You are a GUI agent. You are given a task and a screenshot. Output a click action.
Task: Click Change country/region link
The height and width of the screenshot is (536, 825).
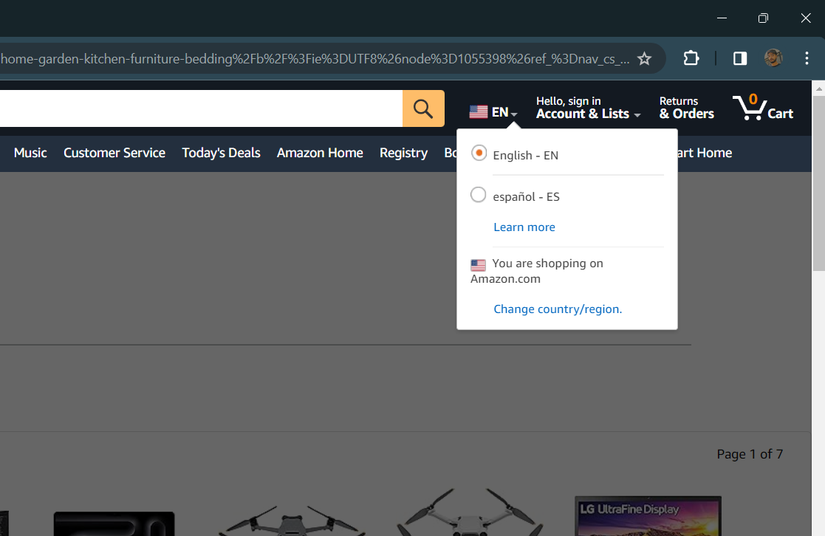tap(558, 309)
